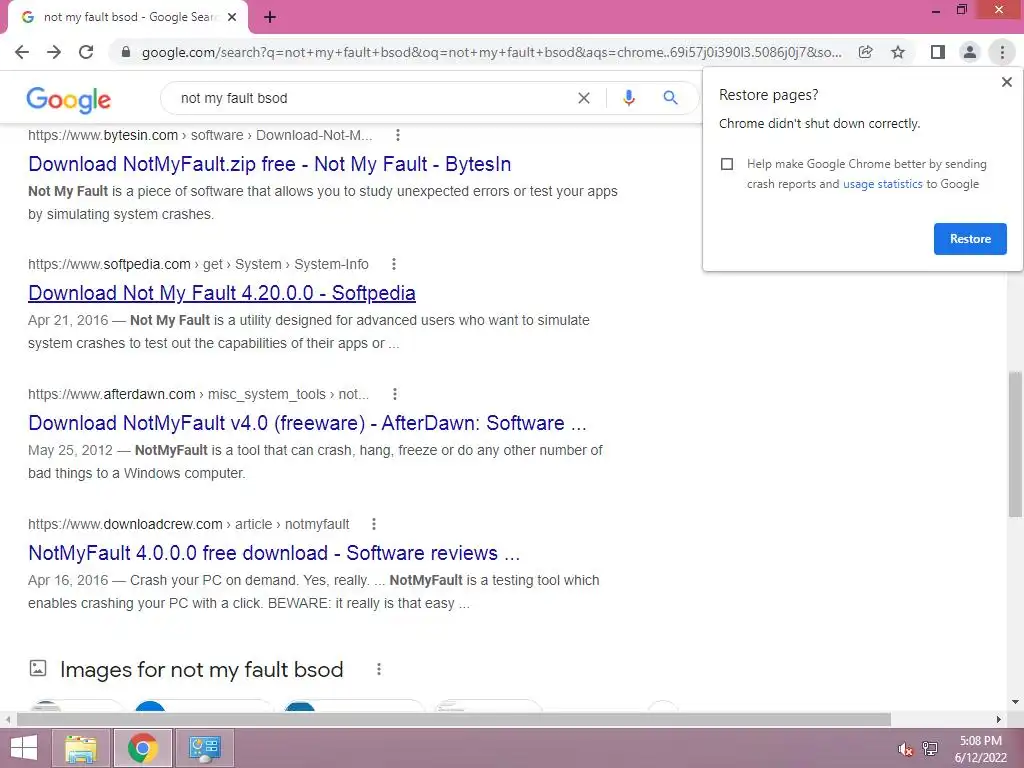The width and height of the screenshot is (1024, 768).
Task: Bookmark this page with the star icon
Action: click(898, 52)
